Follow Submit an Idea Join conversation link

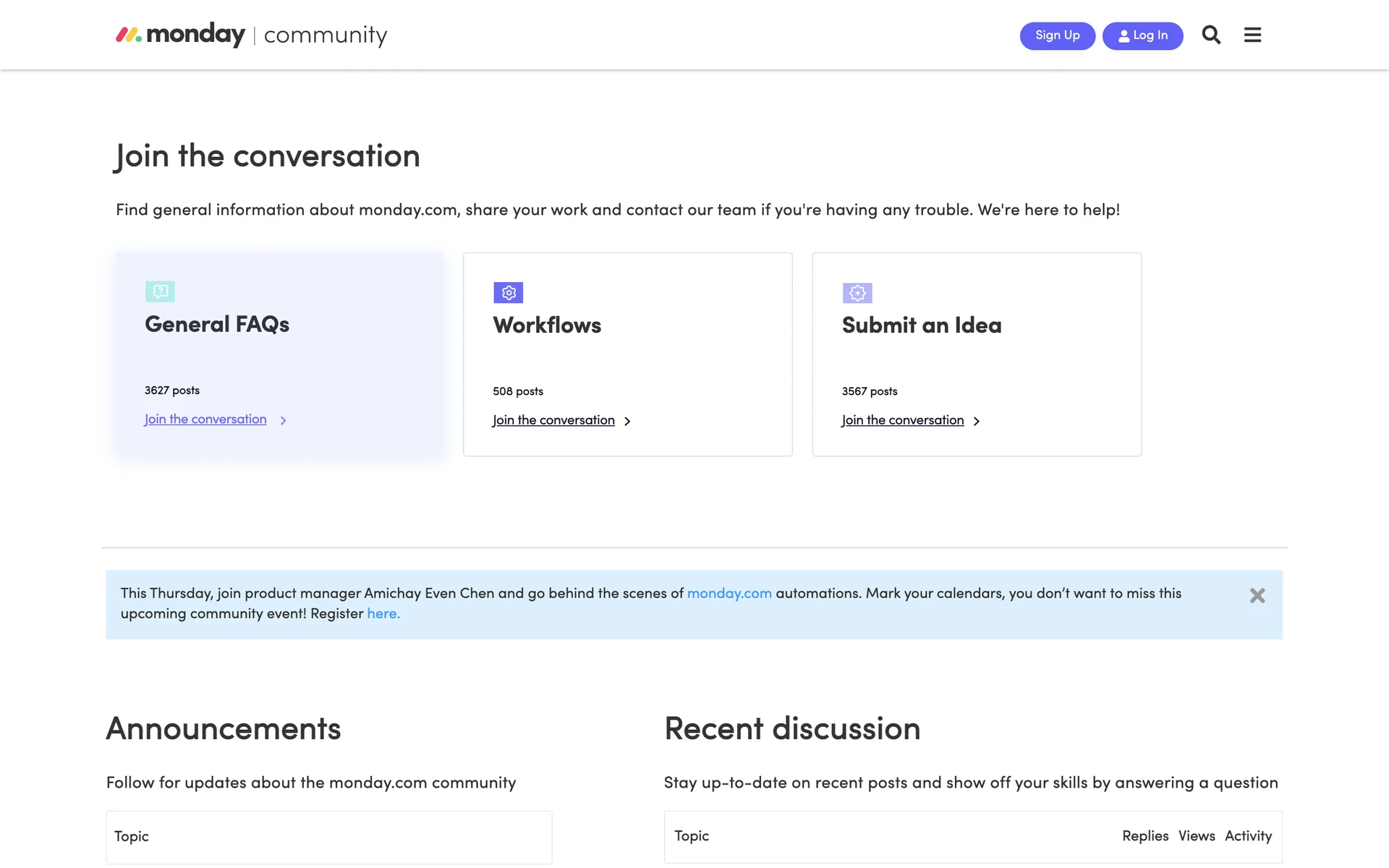pos(902,420)
